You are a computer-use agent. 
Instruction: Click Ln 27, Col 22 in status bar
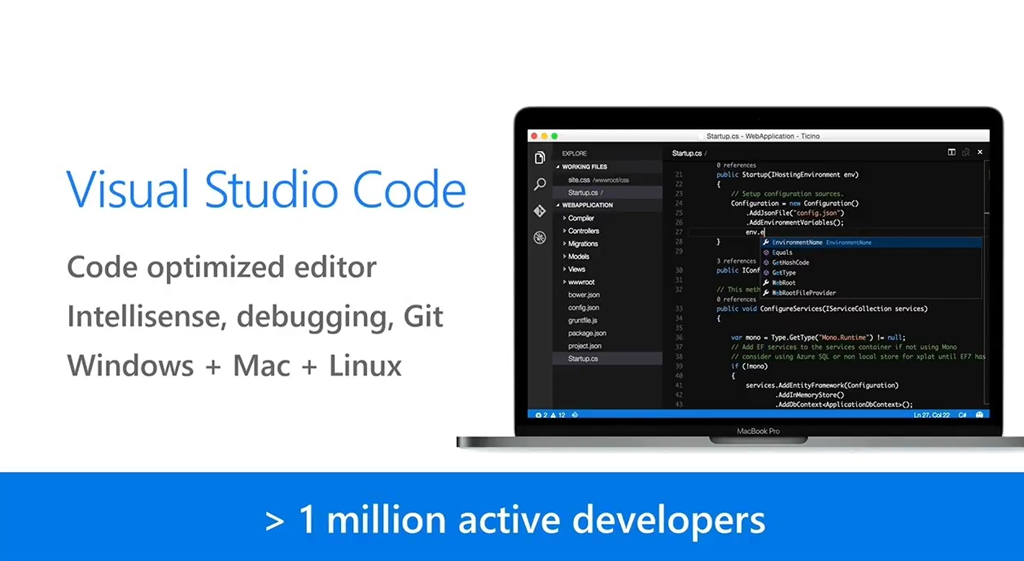[x=931, y=415]
